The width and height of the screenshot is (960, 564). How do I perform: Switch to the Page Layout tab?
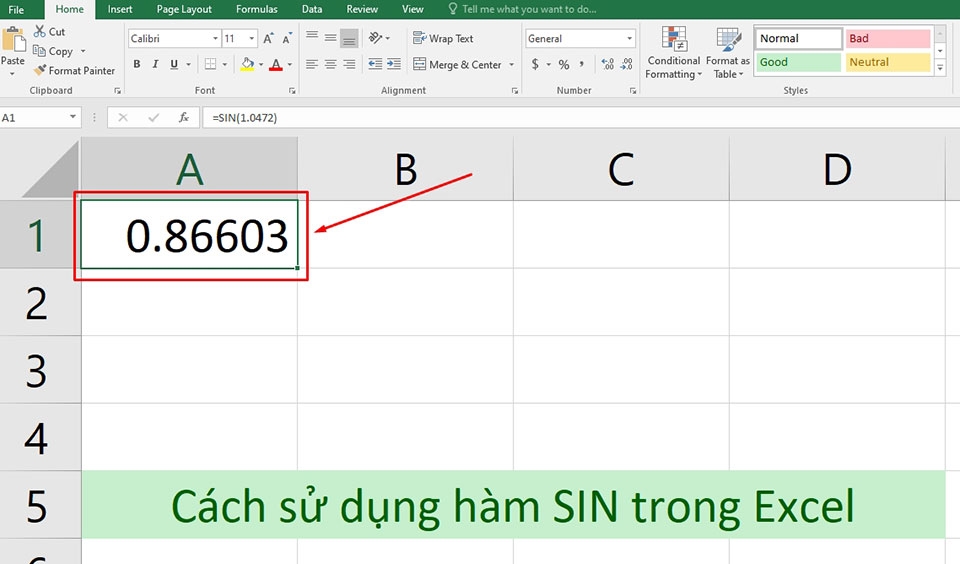click(184, 9)
